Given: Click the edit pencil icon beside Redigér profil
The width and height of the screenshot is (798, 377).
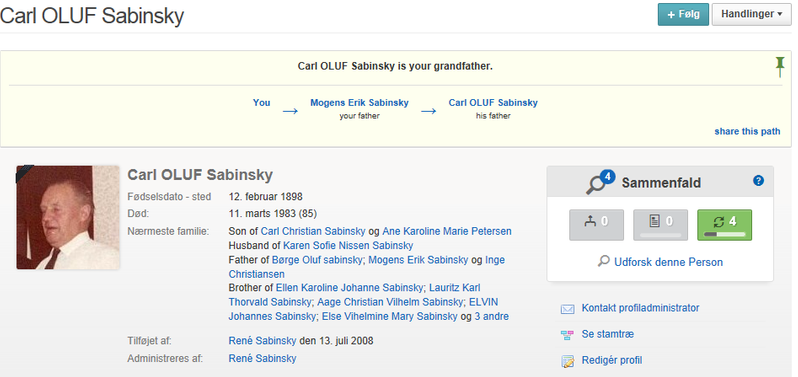Looking at the screenshot, I should point(567,361).
